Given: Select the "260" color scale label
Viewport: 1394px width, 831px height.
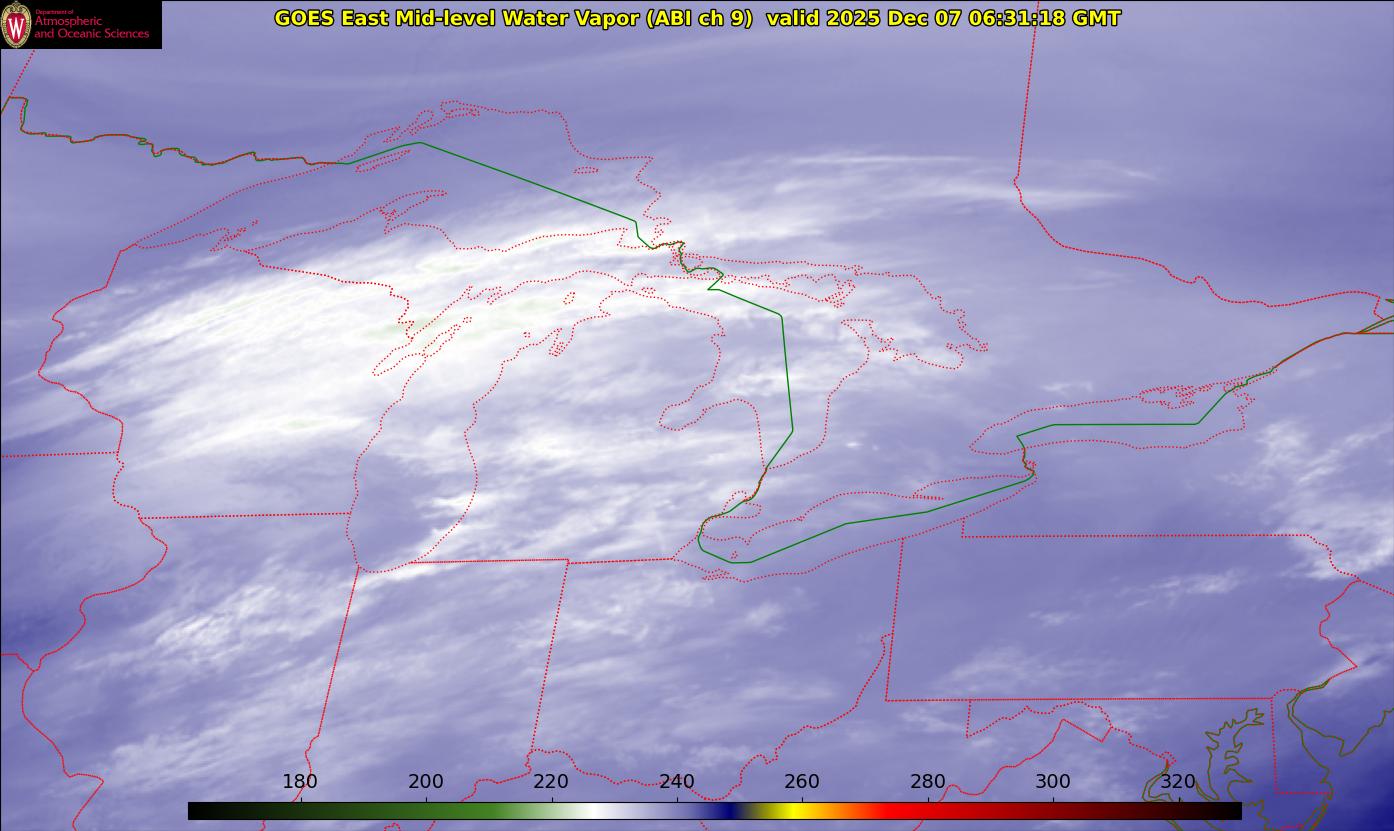Looking at the screenshot, I should point(802,781).
